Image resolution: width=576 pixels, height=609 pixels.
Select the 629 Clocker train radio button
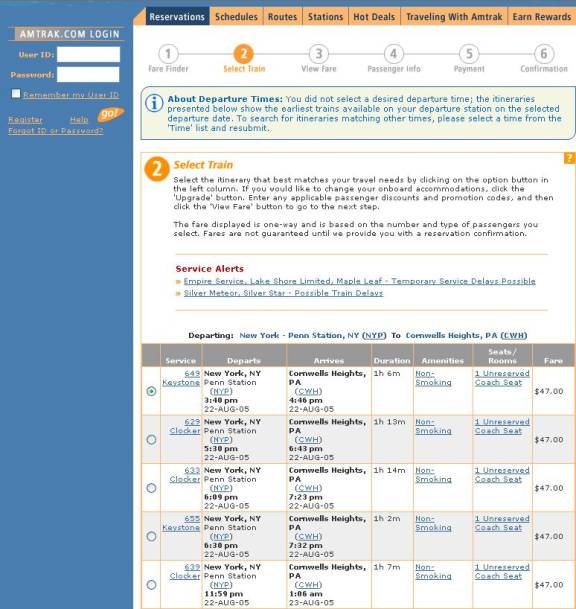151,440
